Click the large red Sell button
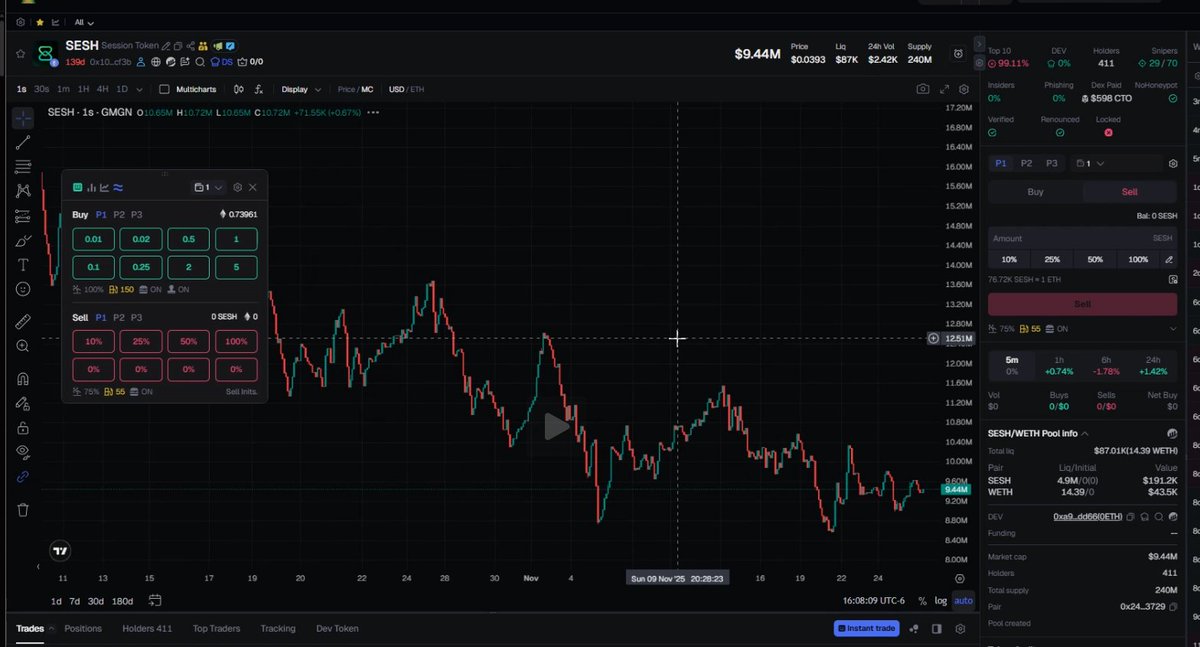This screenshot has height=647, width=1200. tap(1082, 303)
